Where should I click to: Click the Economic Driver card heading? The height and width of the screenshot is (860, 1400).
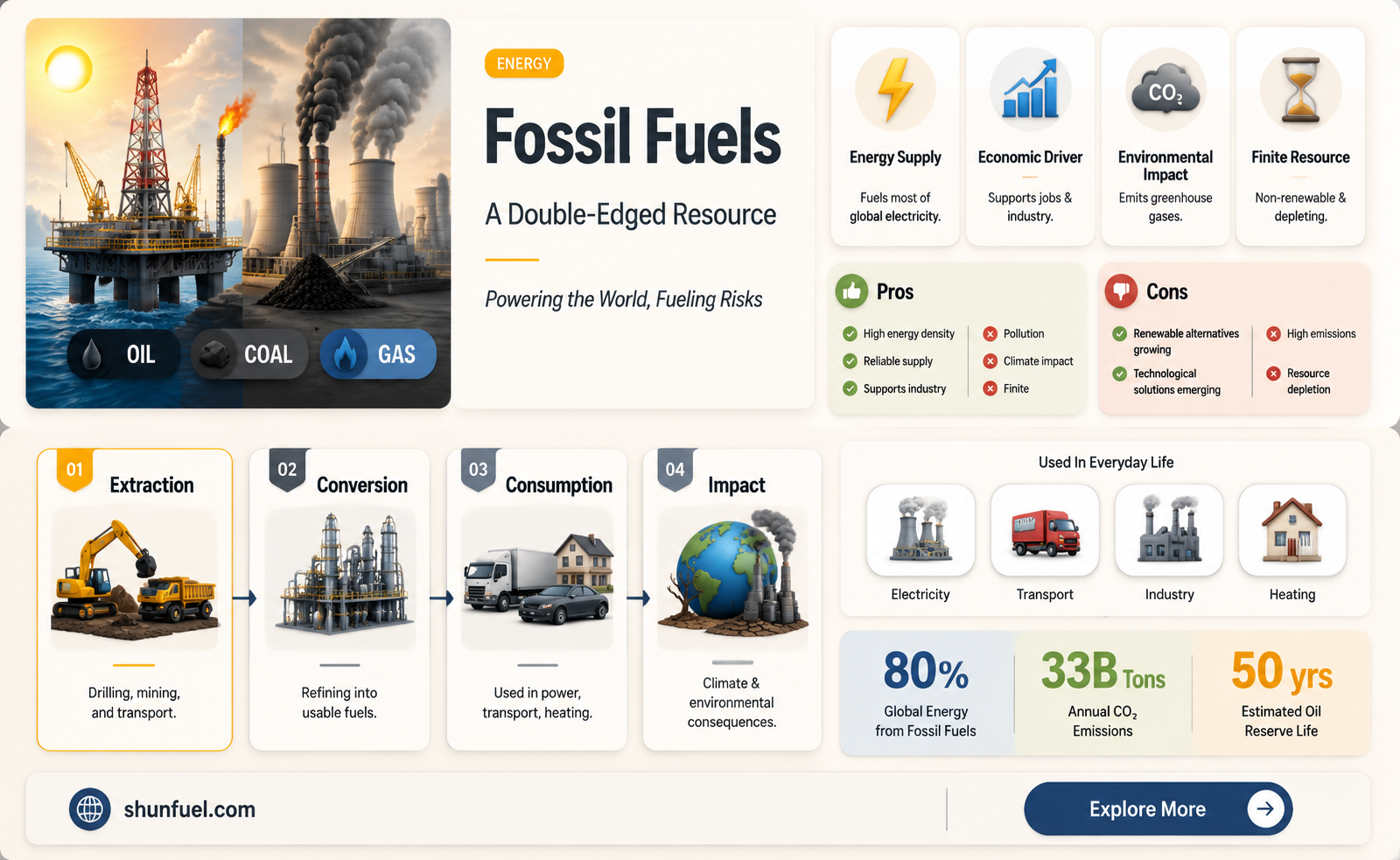click(1030, 157)
